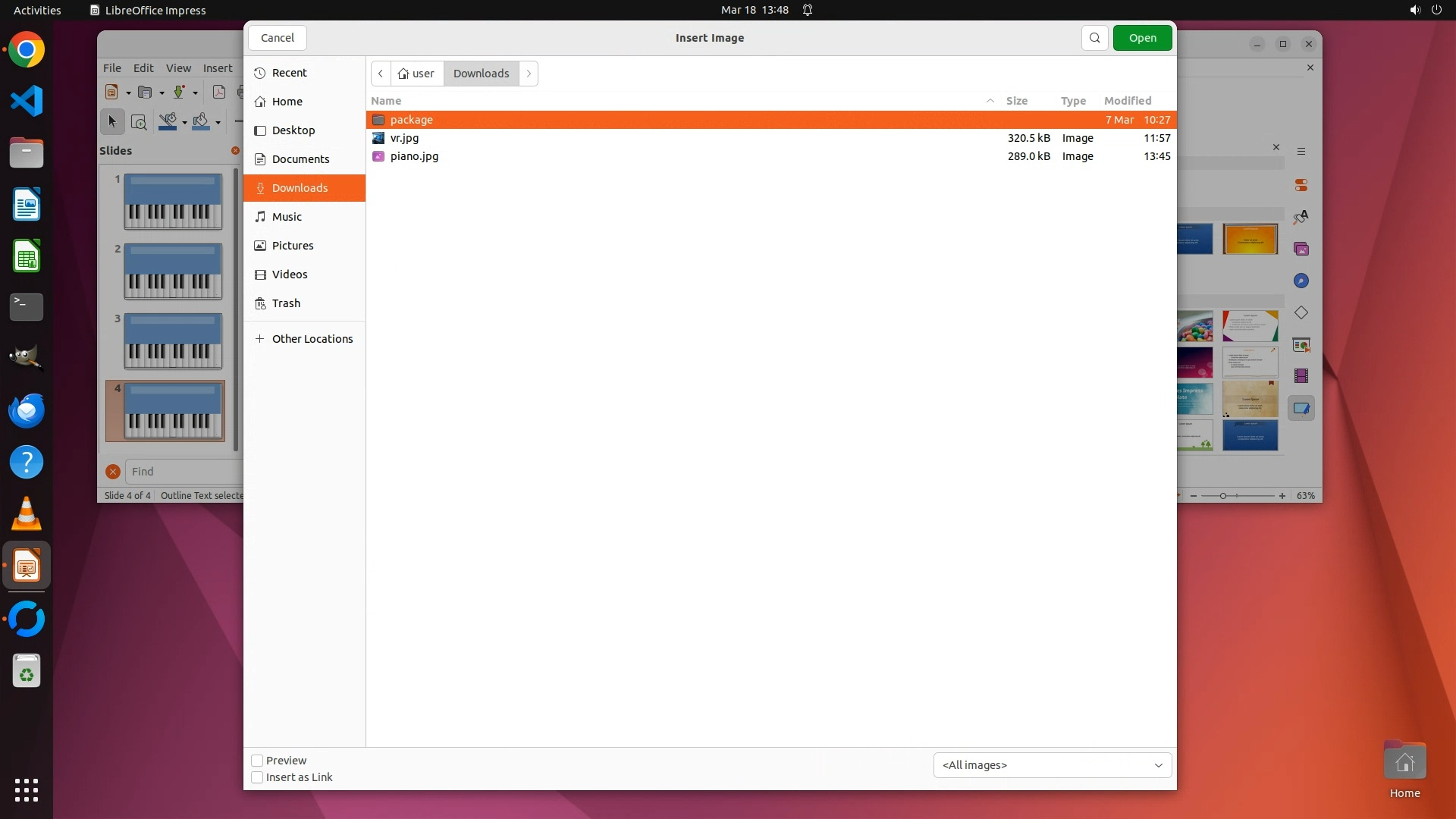Select the piano.jpg file
Image resolution: width=1456 pixels, height=819 pixels.
coord(414,156)
